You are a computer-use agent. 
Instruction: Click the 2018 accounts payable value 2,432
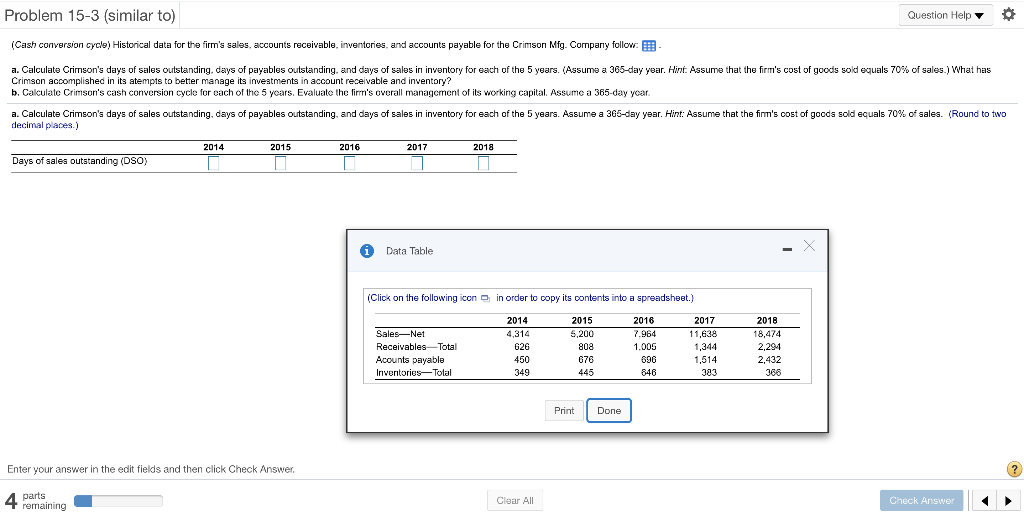769,359
